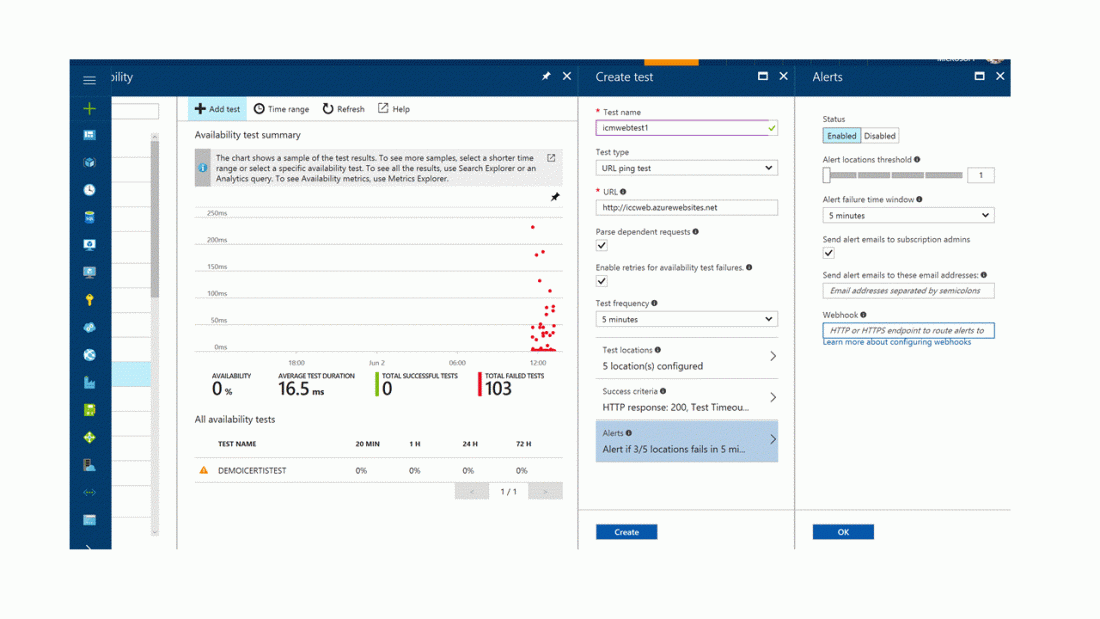Viewport: 1100px width, 619px height.
Task: Open the Test frequency dropdown
Action: tap(686, 320)
